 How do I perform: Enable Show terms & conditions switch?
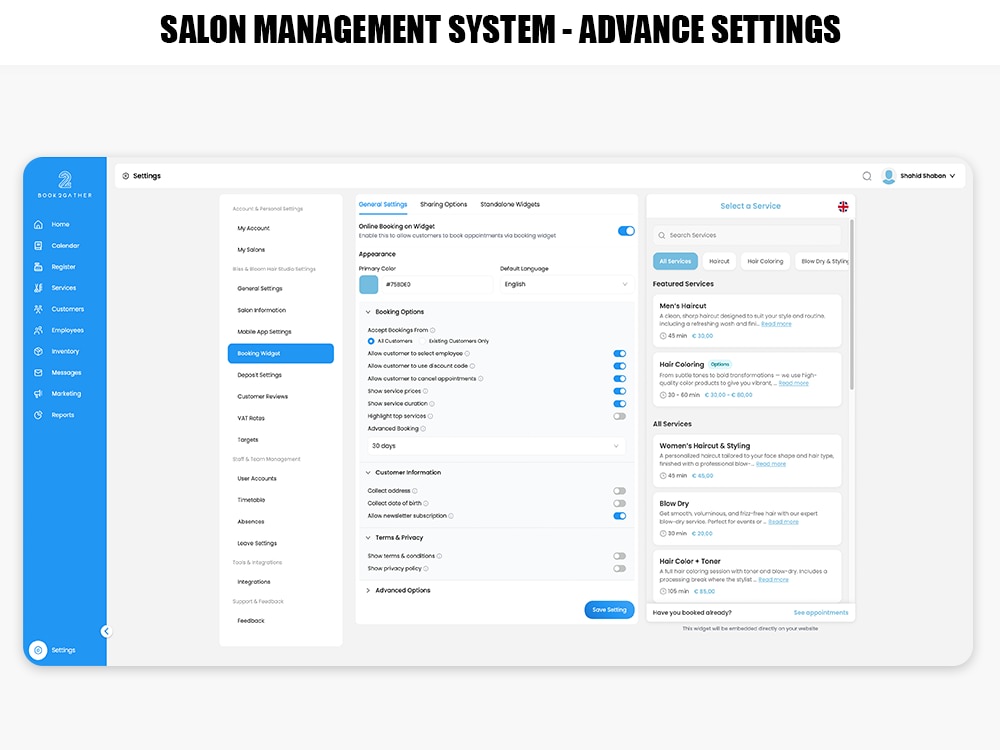click(x=620, y=556)
